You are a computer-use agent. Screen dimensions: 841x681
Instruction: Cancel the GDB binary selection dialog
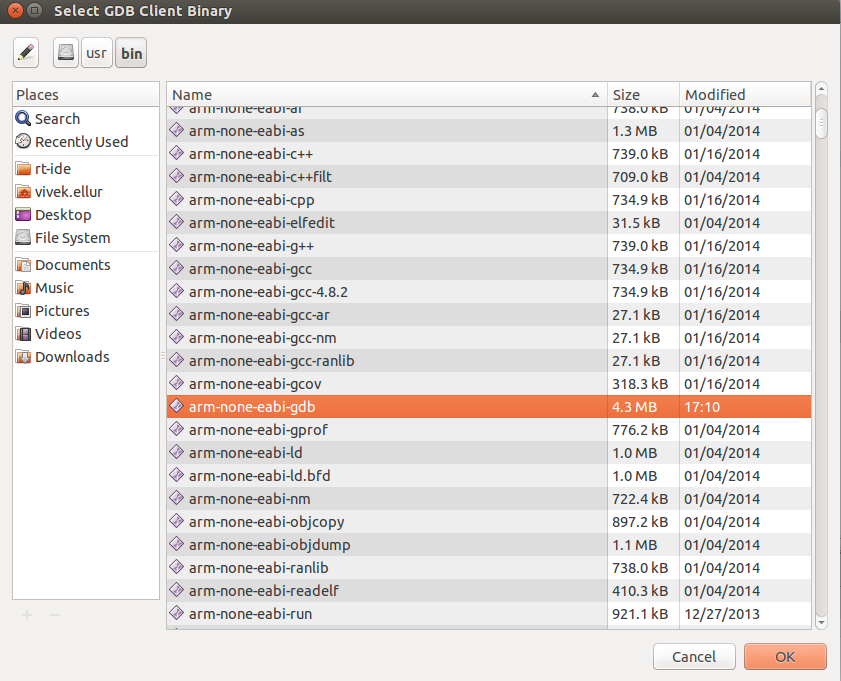(694, 656)
